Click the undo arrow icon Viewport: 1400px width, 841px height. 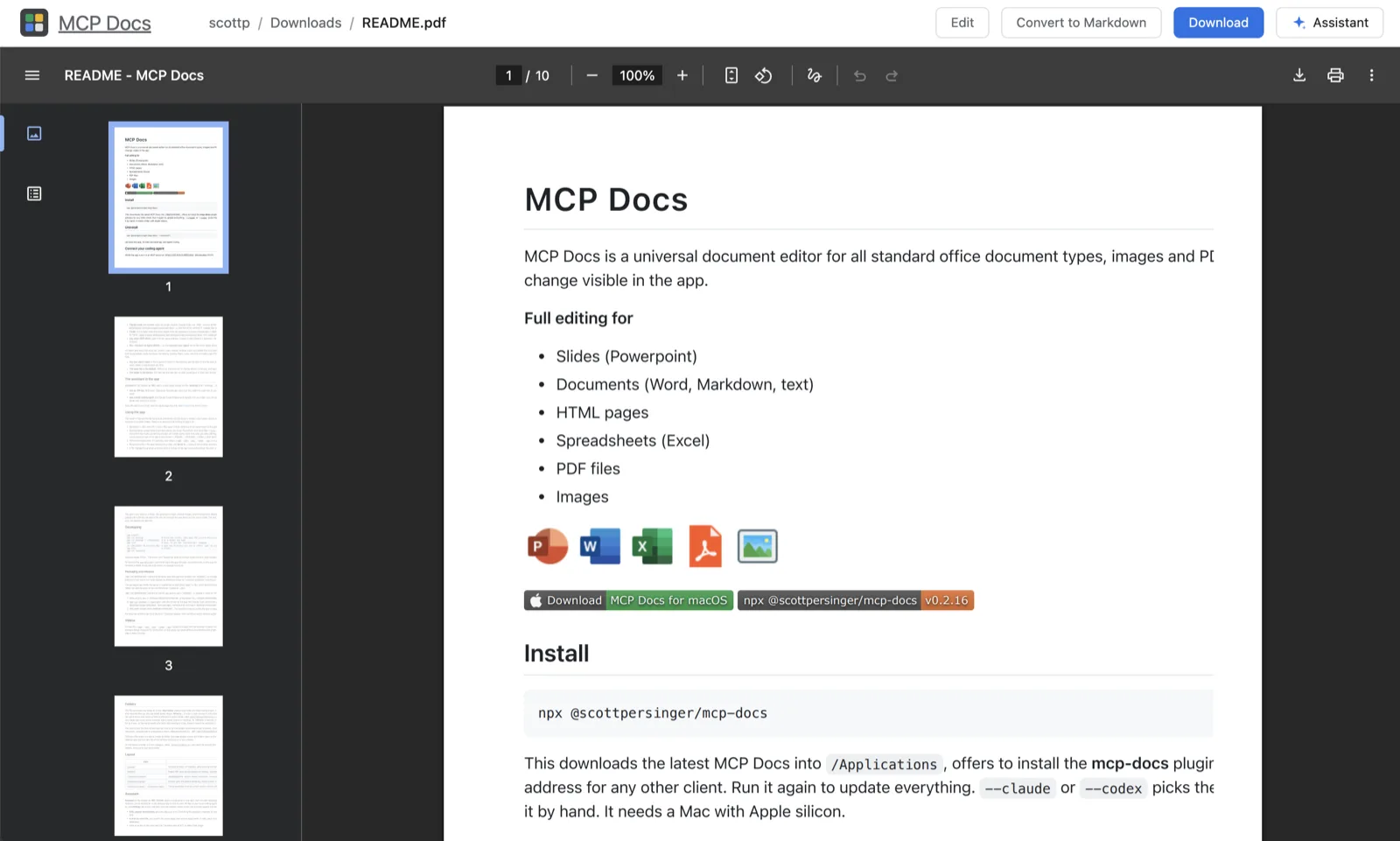[x=860, y=76]
